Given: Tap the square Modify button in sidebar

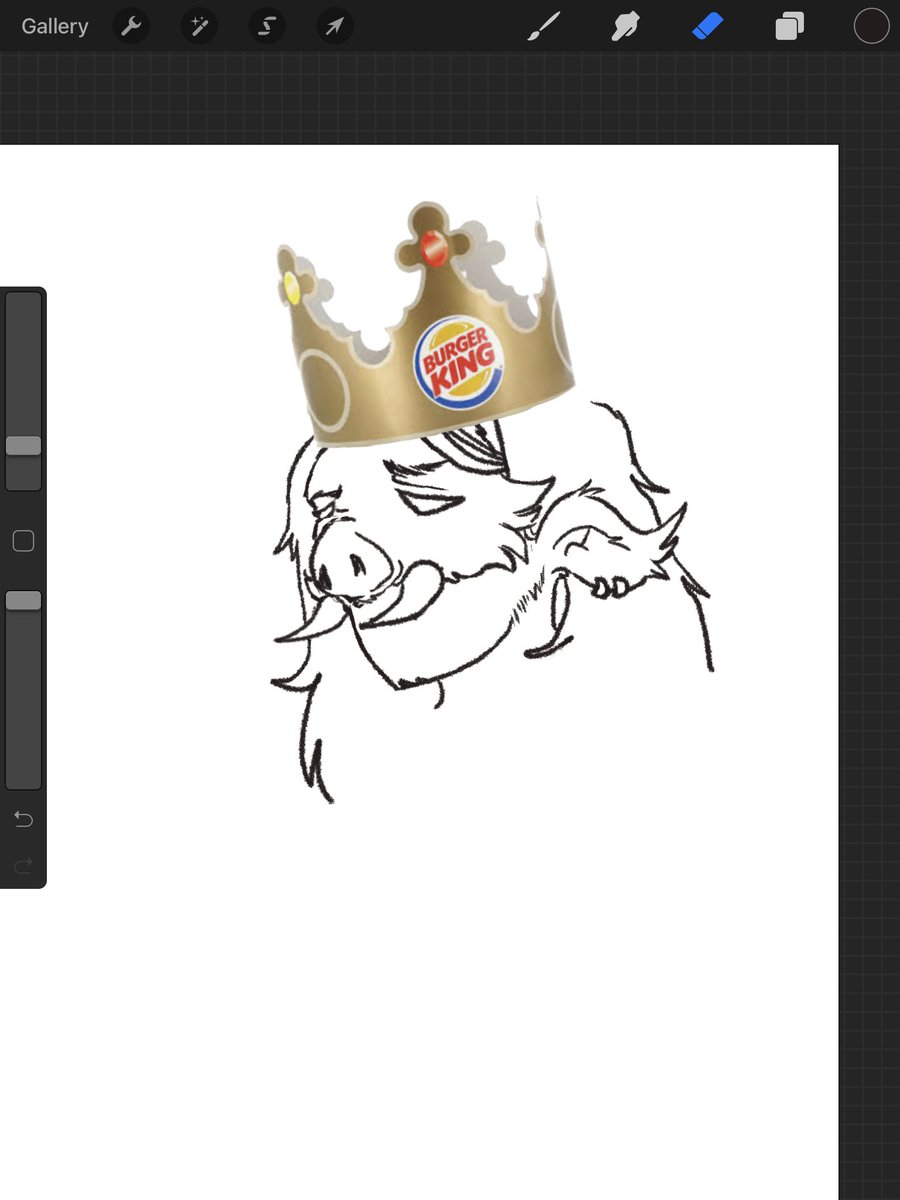Looking at the screenshot, I should (x=23, y=541).
